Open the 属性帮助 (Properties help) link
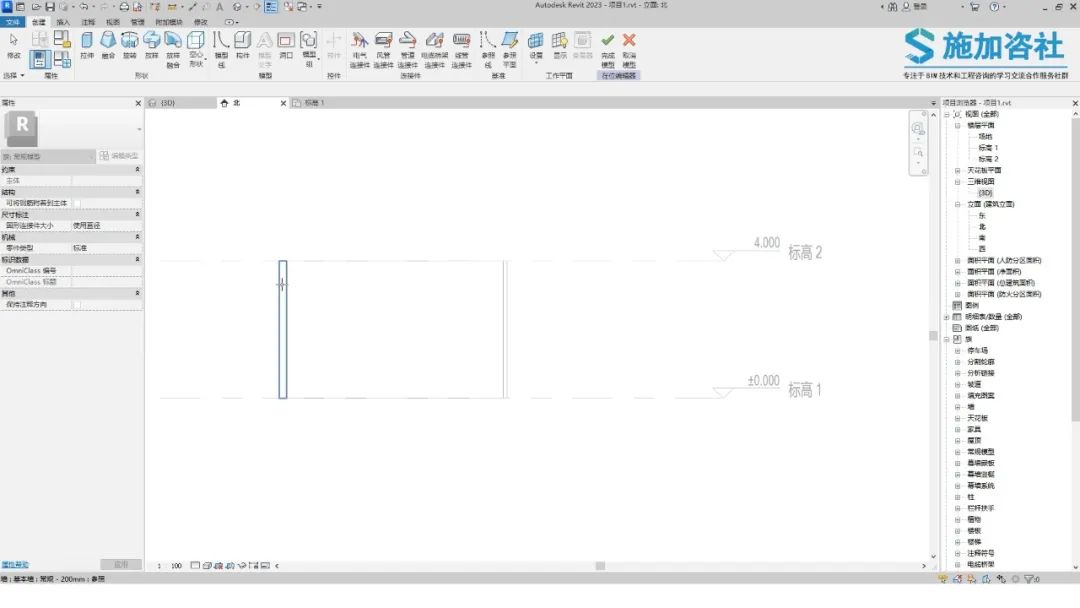The height and width of the screenshot is (608, 1080). [15, 565]
